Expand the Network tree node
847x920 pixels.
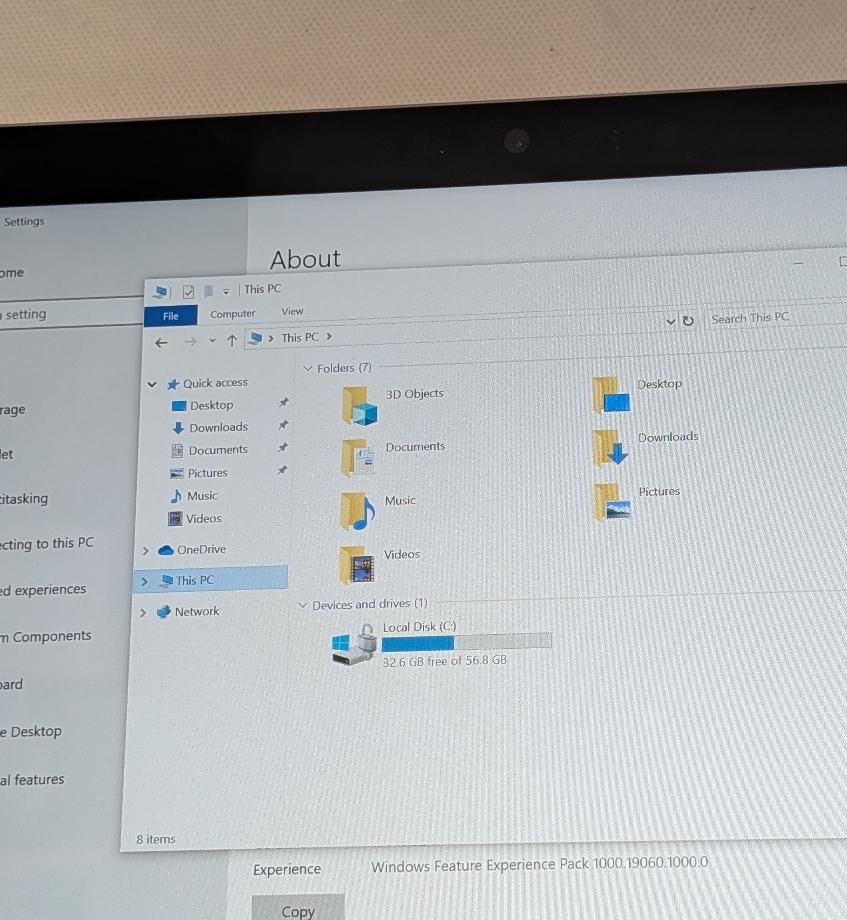point(143,613)
